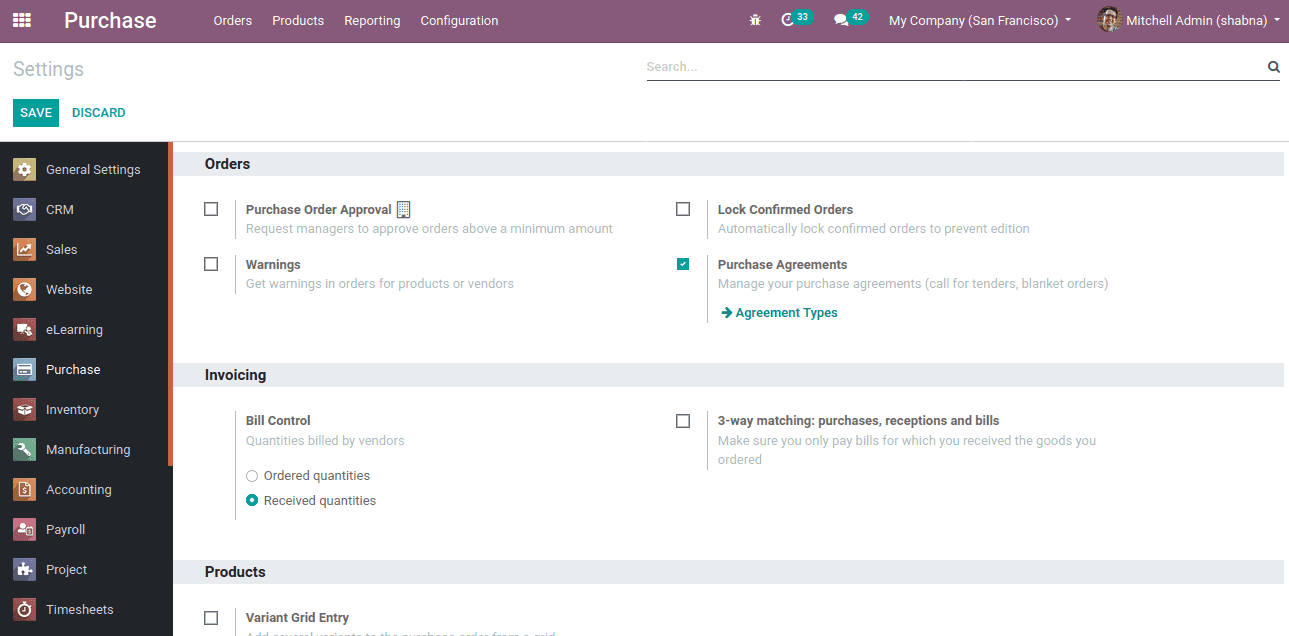This screenshot has height=636, width=1289.
Task: Open the Reporting menu
Action: (372, 20)
